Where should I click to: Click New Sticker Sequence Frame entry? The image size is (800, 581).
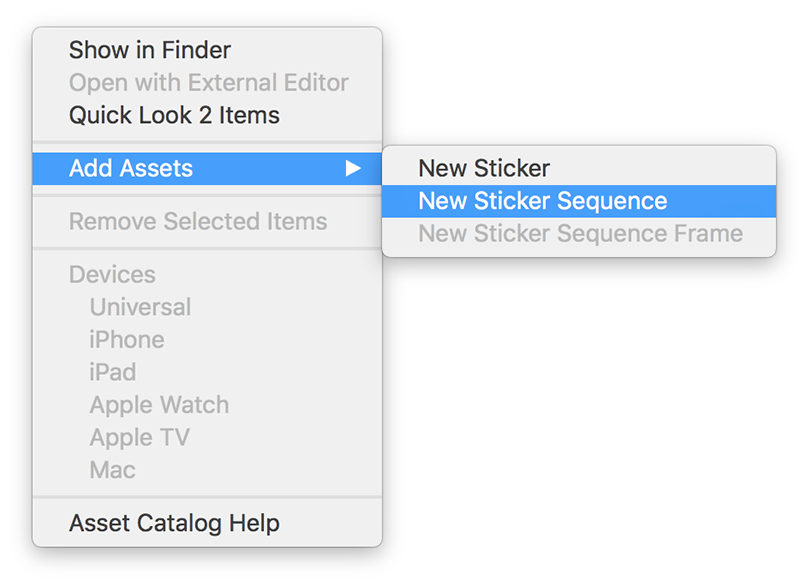[x=580, y=234]
